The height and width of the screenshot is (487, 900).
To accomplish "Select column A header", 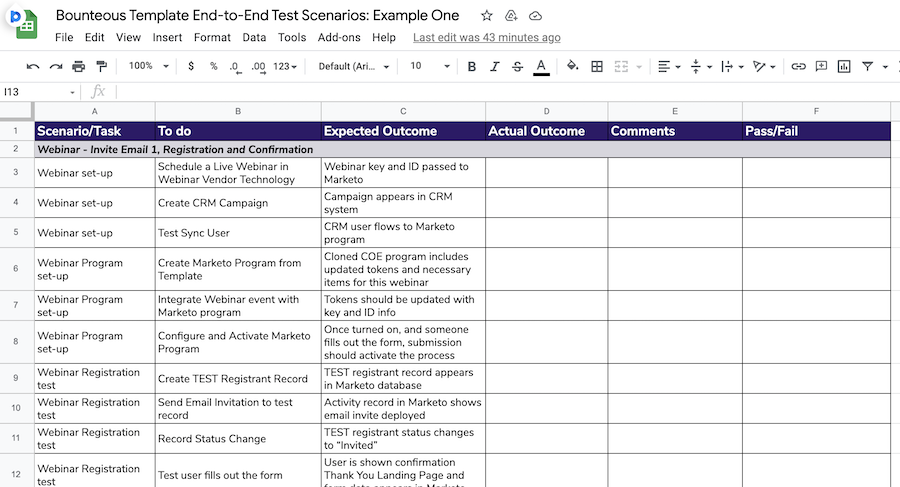I will point(95,111).
